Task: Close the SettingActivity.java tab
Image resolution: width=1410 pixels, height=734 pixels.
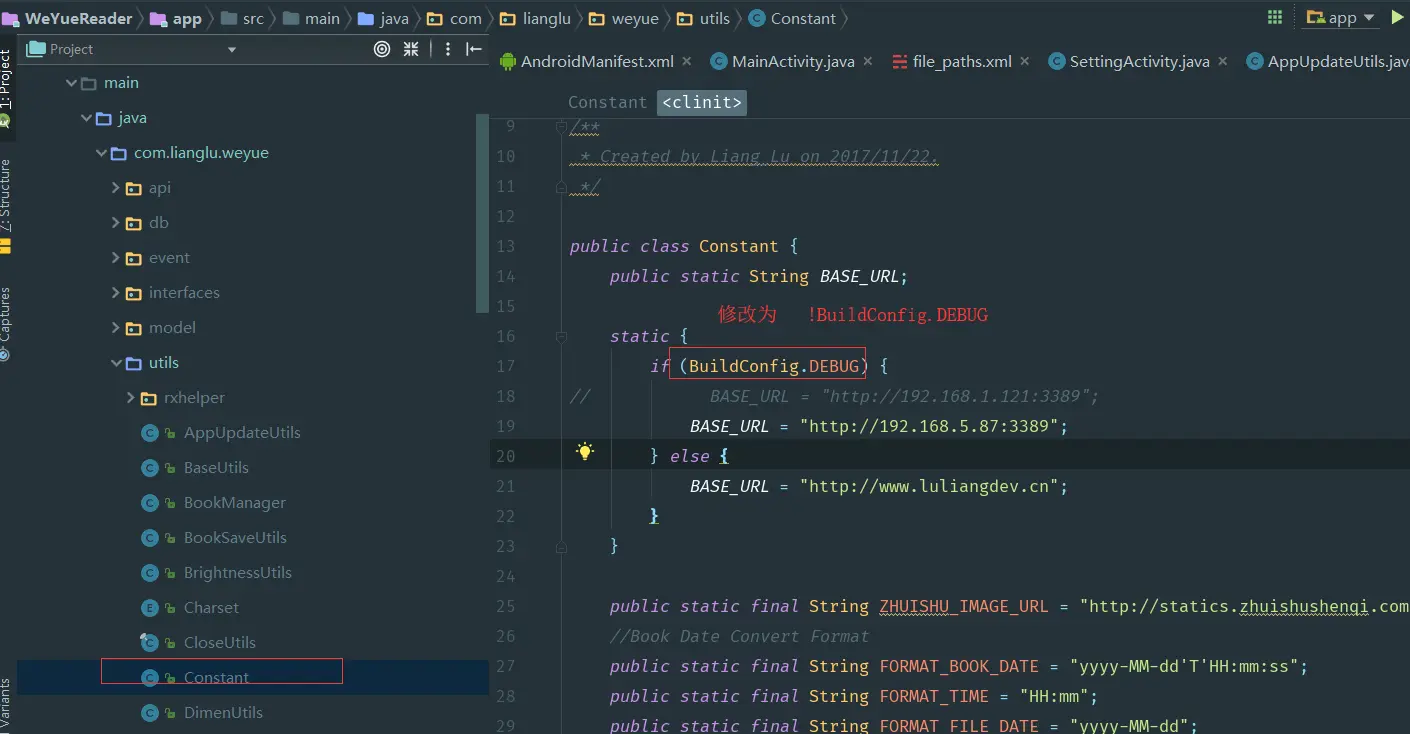Action: tap(1223, 61)
